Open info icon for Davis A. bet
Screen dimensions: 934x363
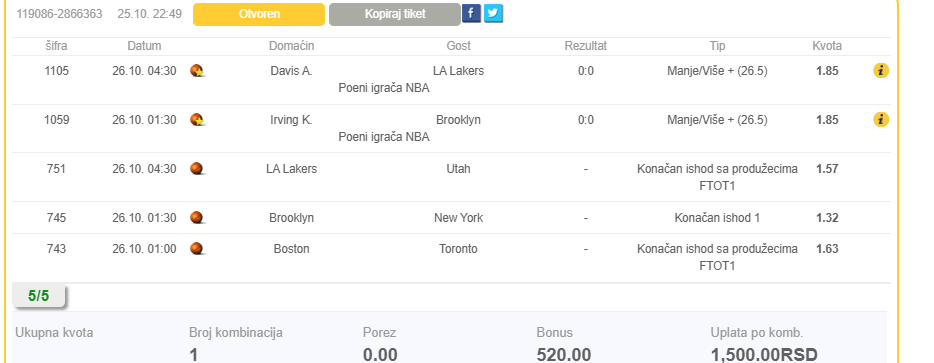tap(881, 71)
